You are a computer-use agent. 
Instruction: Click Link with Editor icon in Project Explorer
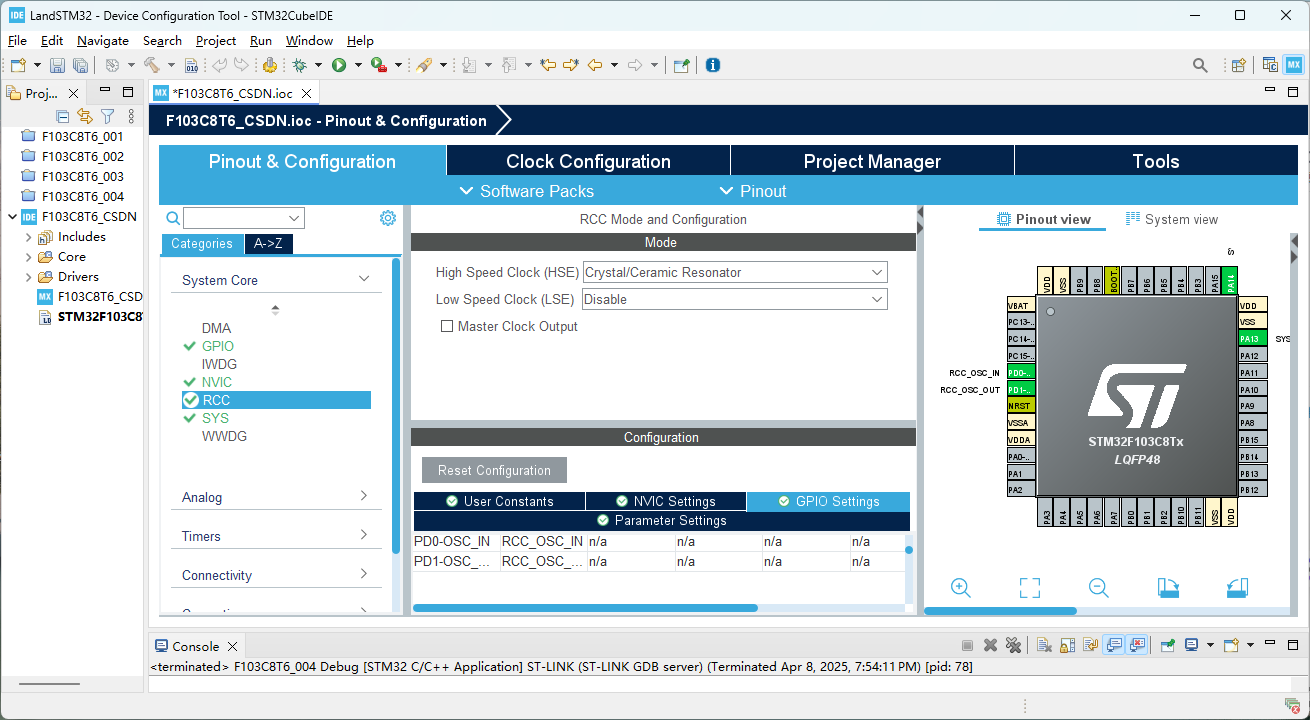(x=85, y=117)
